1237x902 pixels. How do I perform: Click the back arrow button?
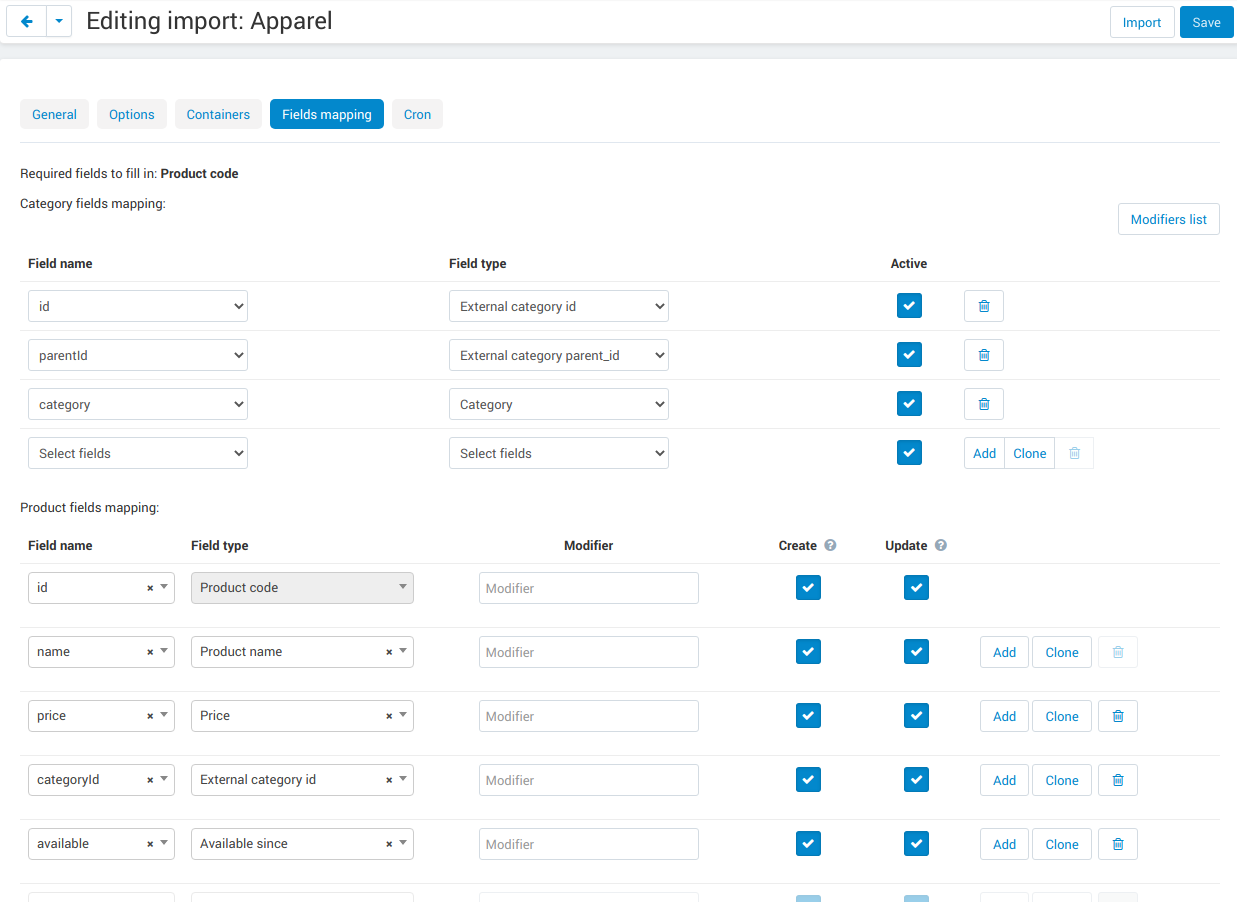(x=27, y=22)
